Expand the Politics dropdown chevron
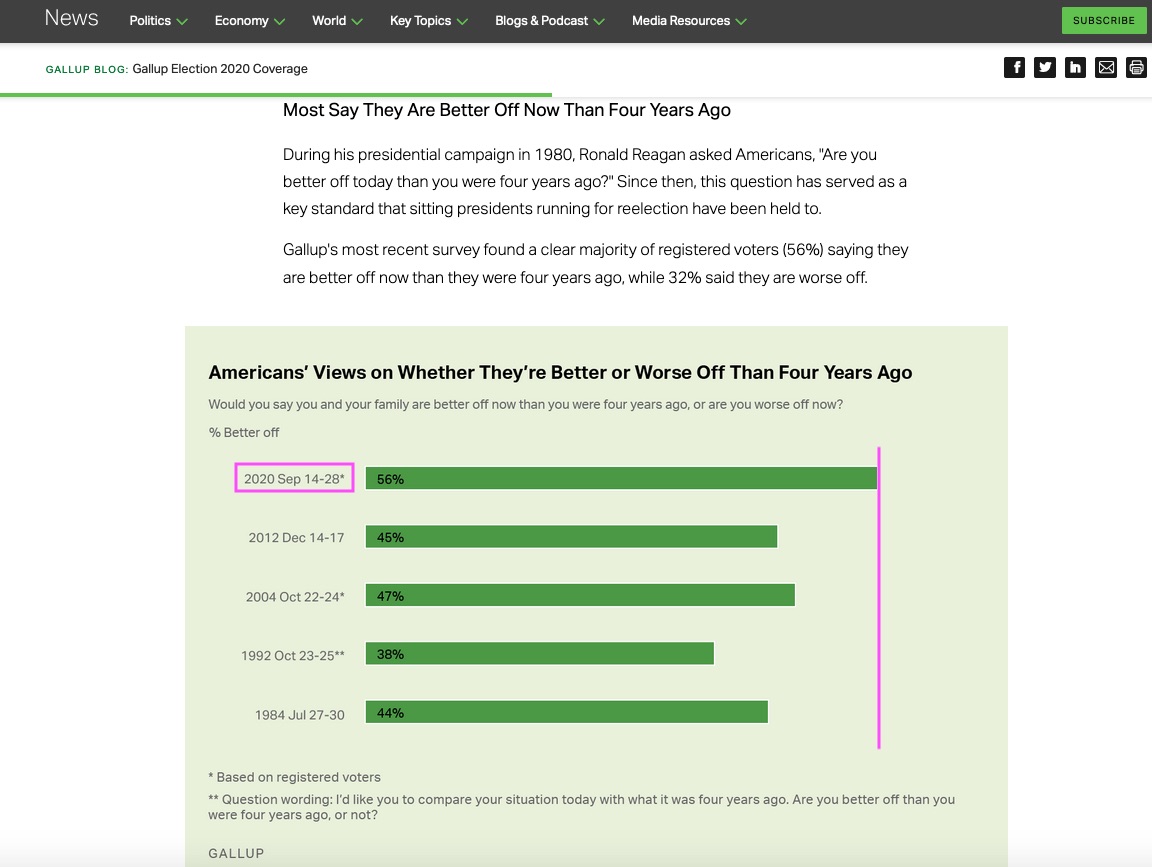 click(182, 22)
